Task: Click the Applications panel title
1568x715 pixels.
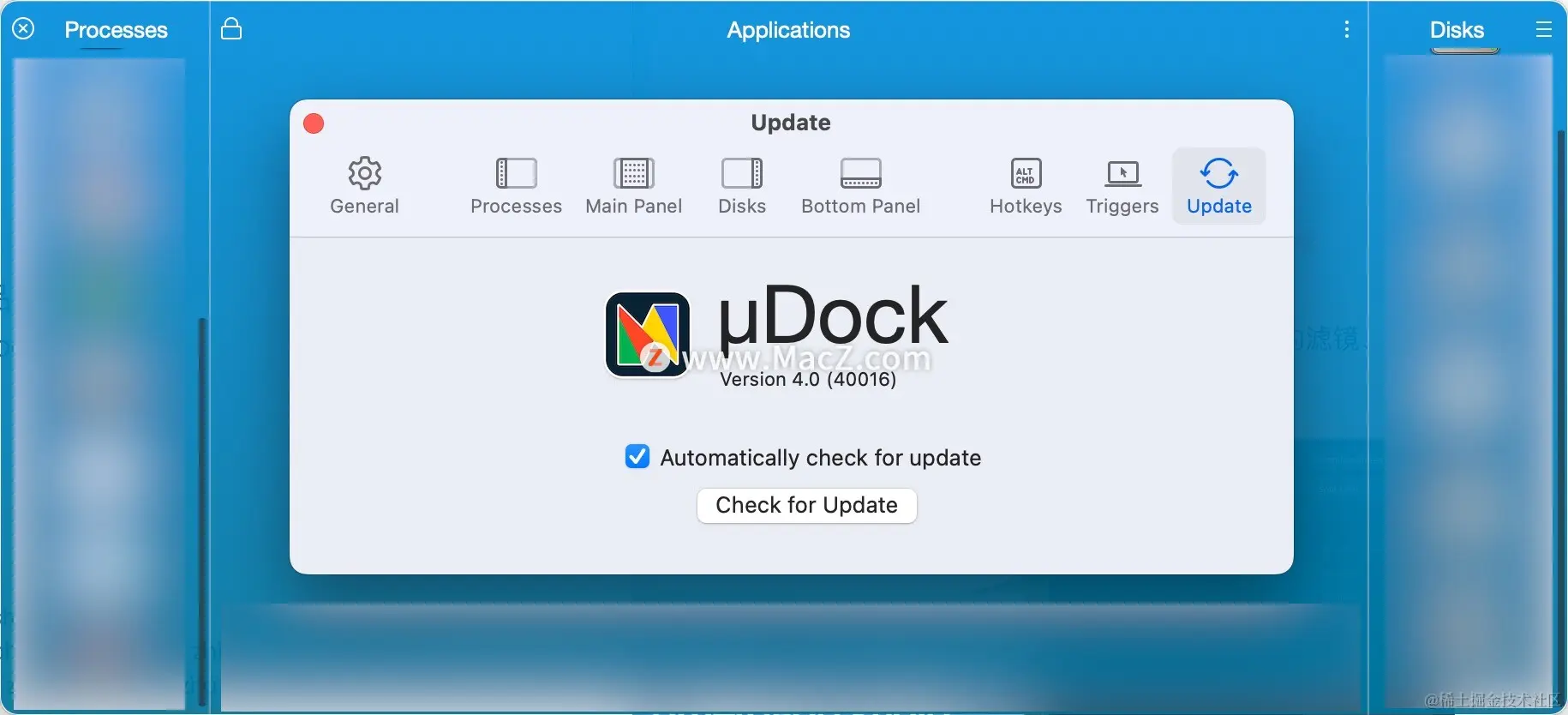Action: pos(788,30)
